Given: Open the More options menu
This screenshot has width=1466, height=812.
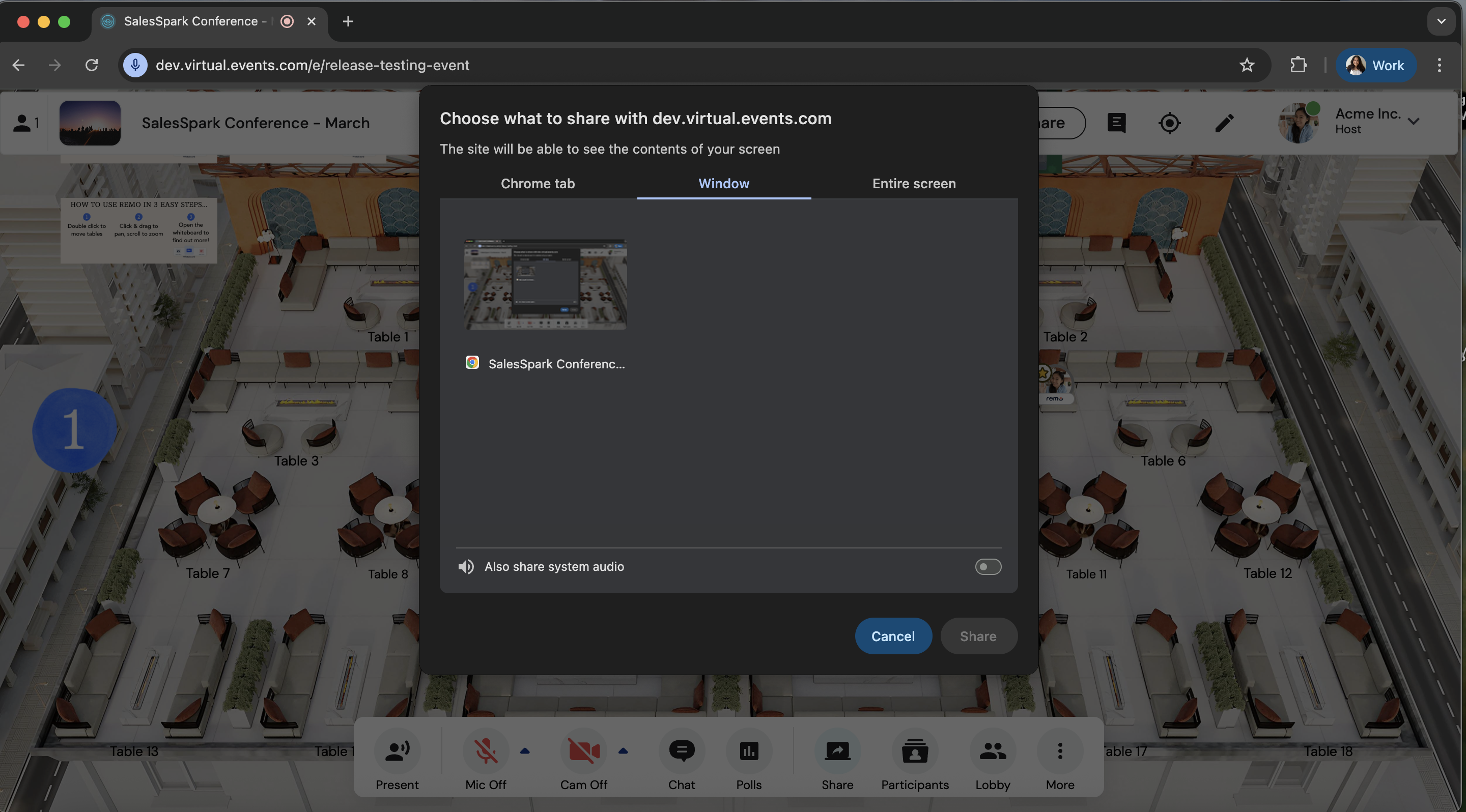Looking at the screenshot, I should (1060, 751).
